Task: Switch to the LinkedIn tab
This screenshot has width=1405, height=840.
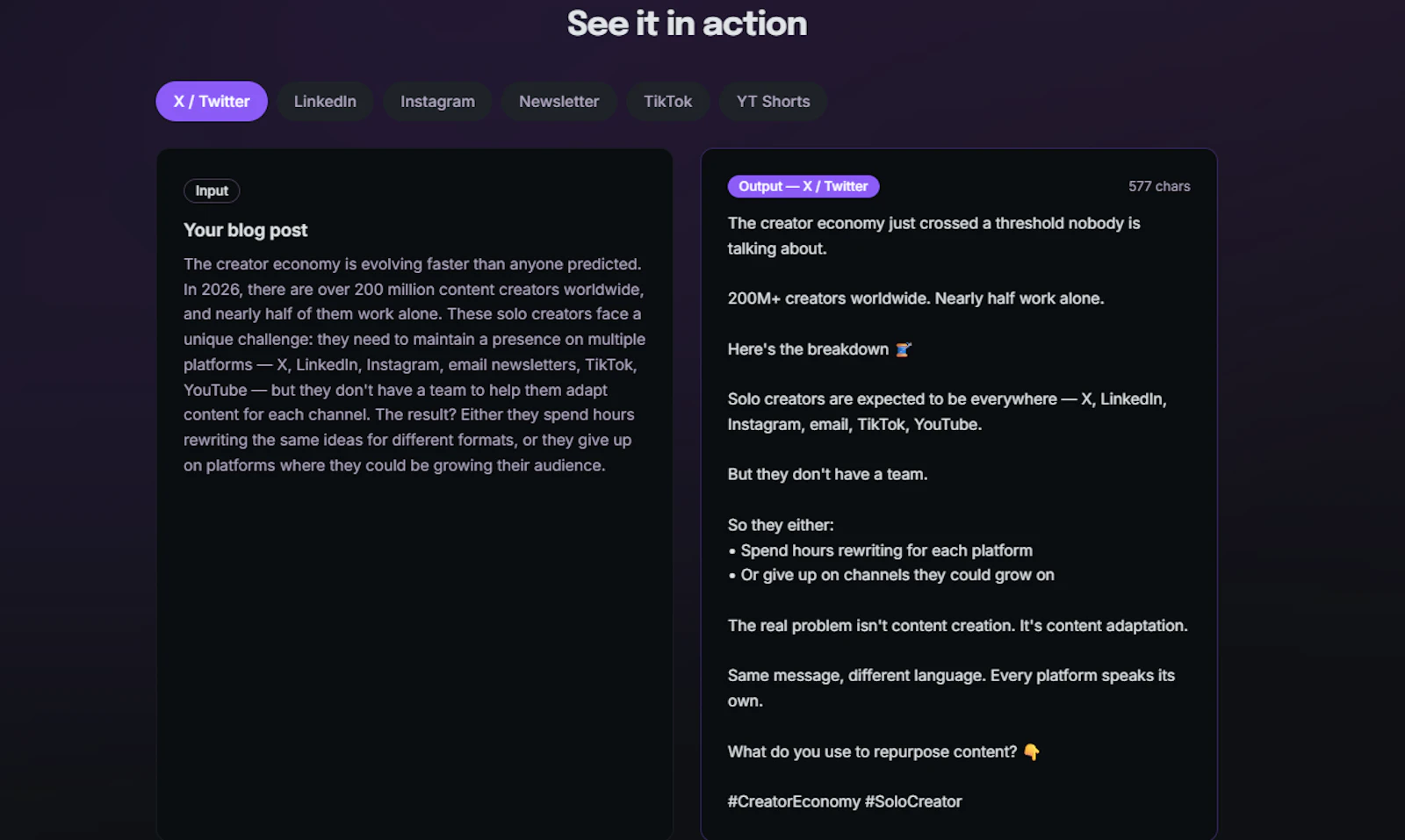Action: [325, 102]
